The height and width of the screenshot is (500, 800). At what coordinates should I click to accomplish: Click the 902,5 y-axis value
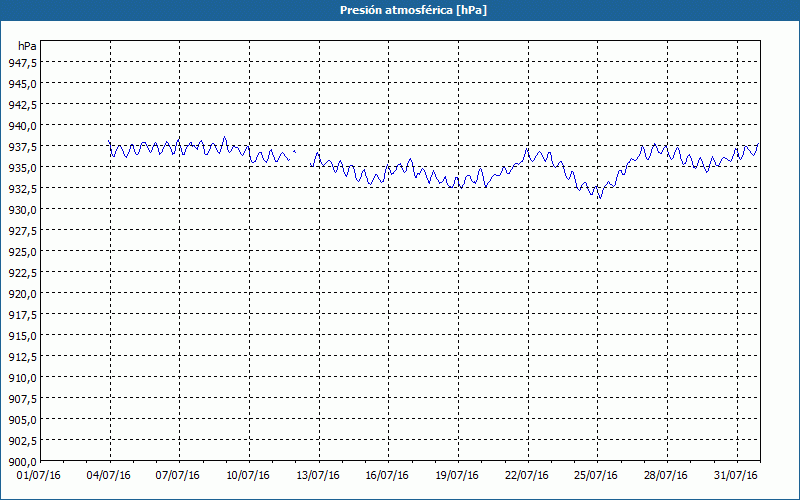pyautogui.click(x=22, y=440)
